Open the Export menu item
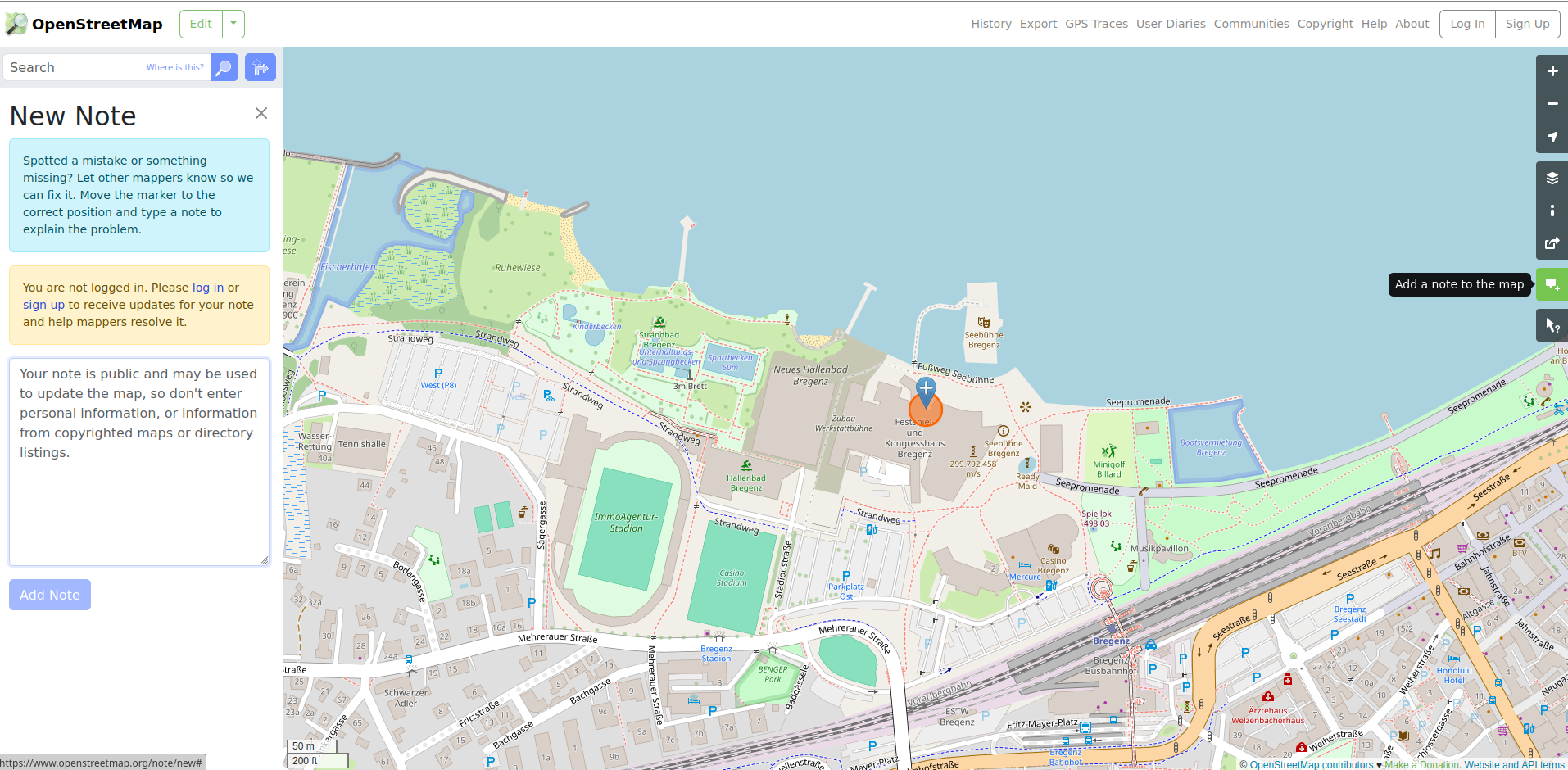Image resolution: width=1568 pixels, height=770 pixels. [1038, 24]
